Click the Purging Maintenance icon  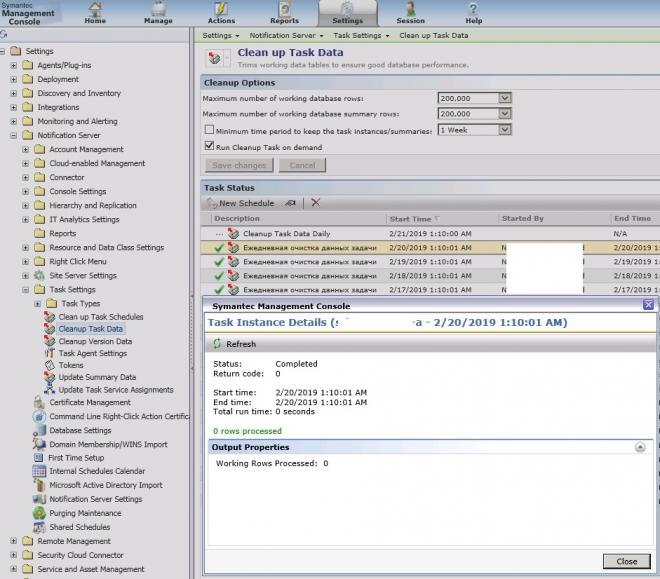[x=39, y=513]
